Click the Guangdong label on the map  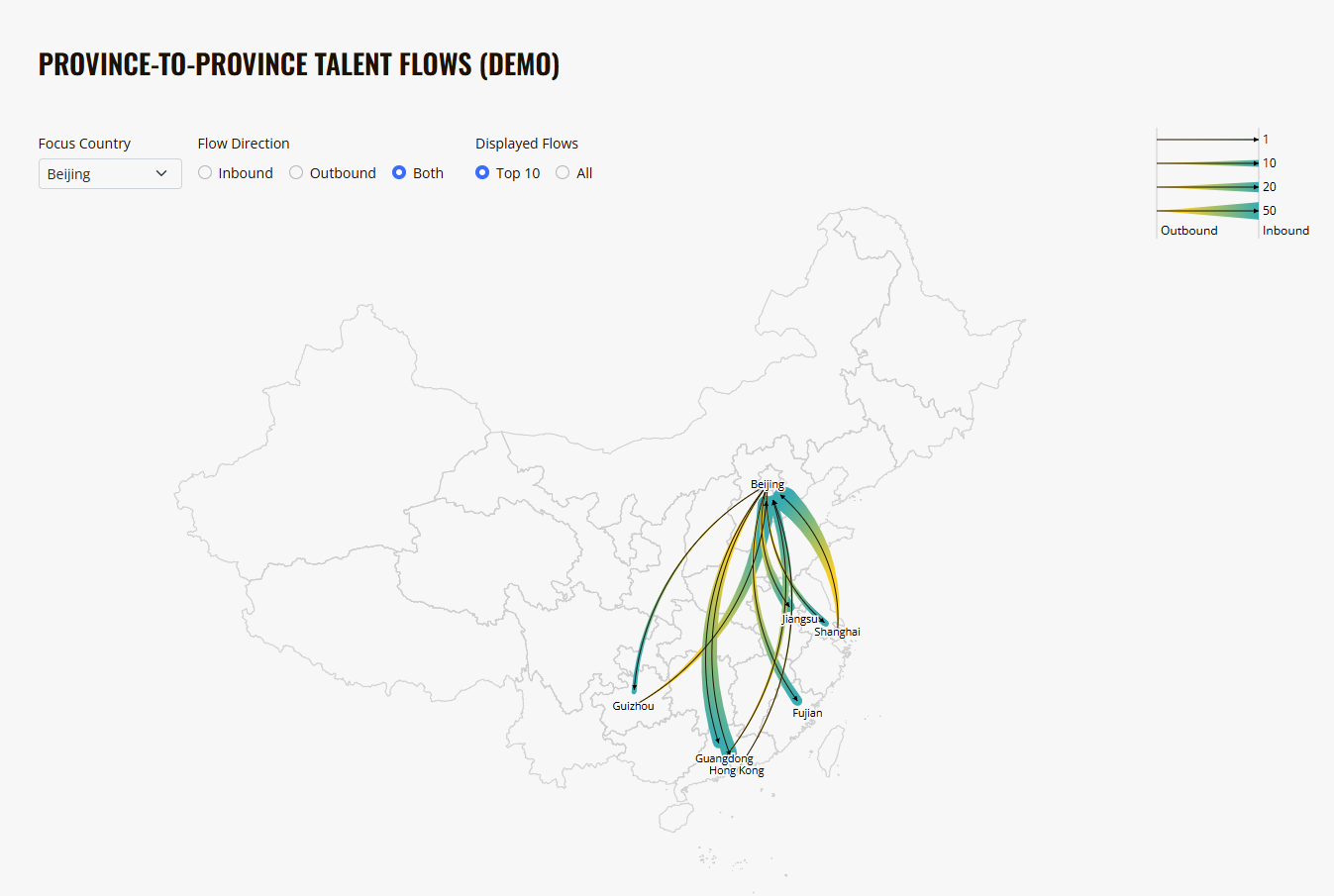point(724,758)
